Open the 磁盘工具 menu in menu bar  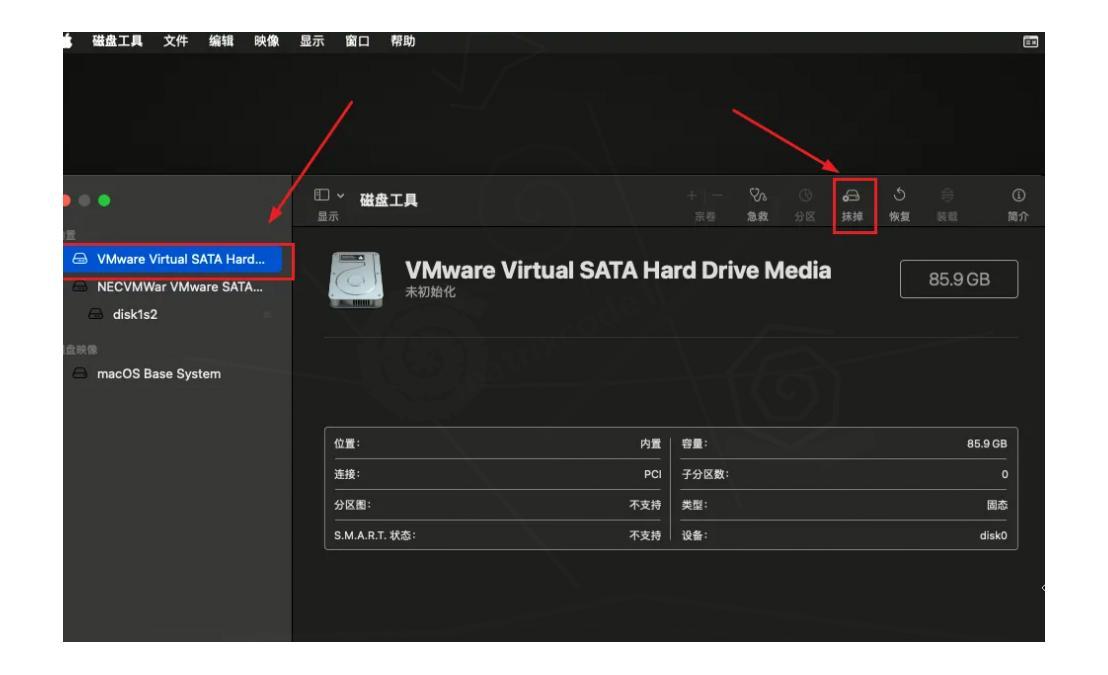117,41
